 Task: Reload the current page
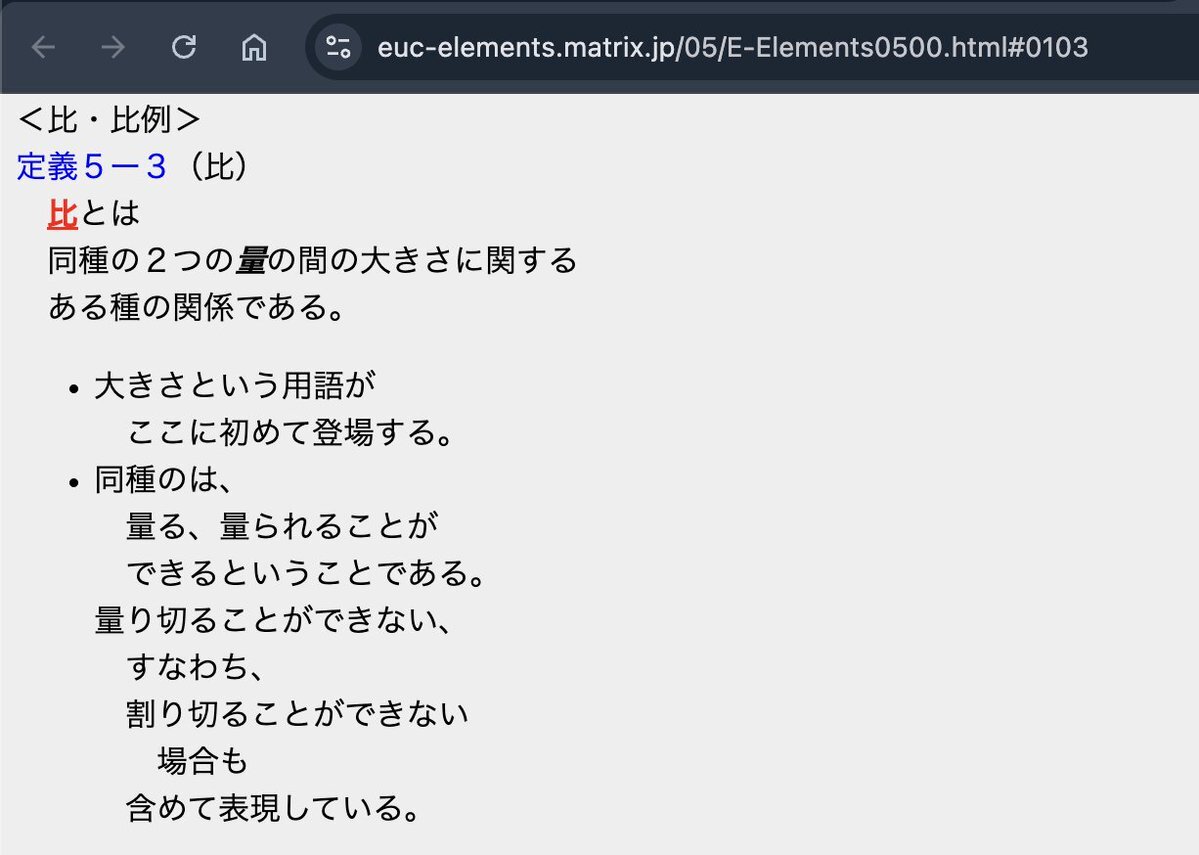[184, 47]
